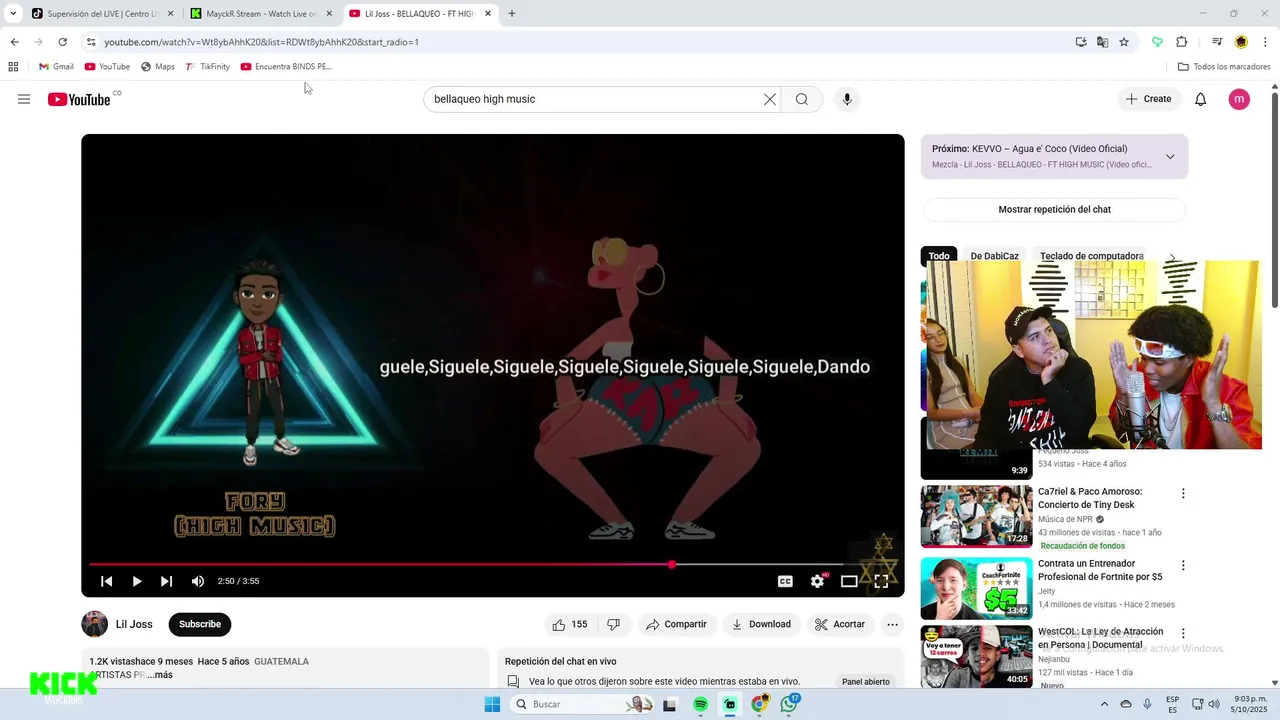This screenshot has width=1280, height=720.
Task: Click the magnifier search button
Action: pos(802,99)
